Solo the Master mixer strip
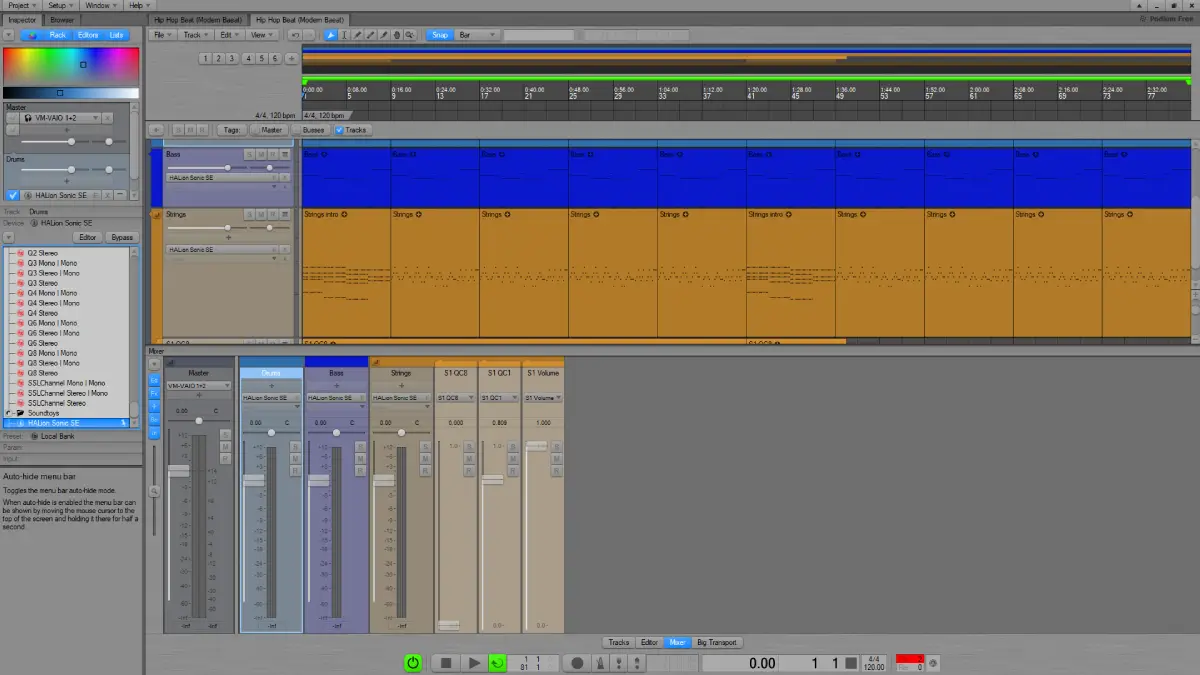Image resolution: width=1200 pixels, height=675 pixels. tap(225, 436)
